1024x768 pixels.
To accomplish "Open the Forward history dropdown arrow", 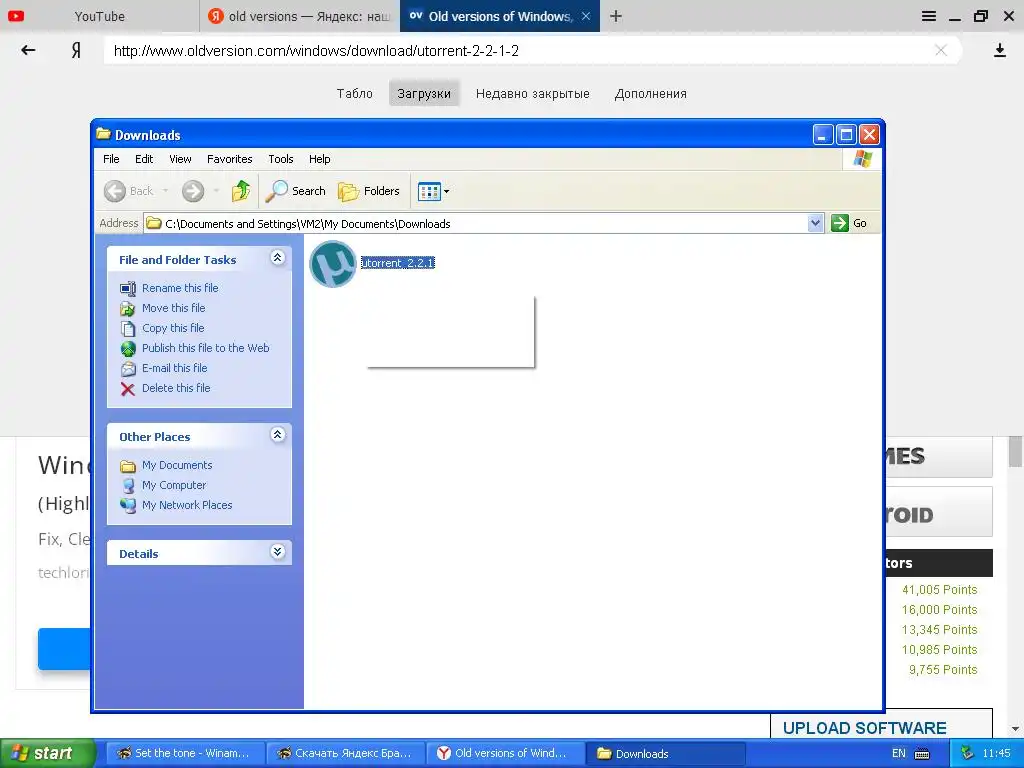I will (x=216, y=191).
